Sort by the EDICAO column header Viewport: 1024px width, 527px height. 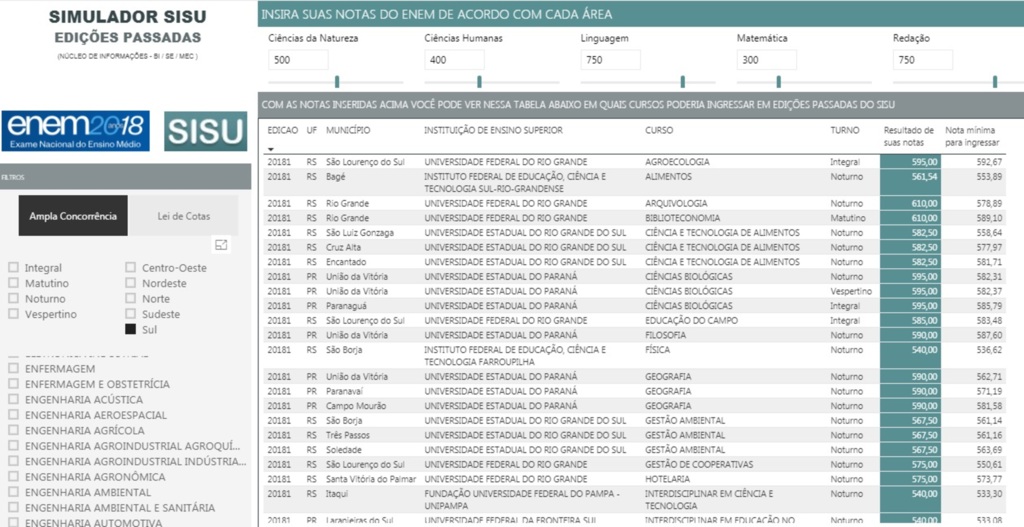282,131
